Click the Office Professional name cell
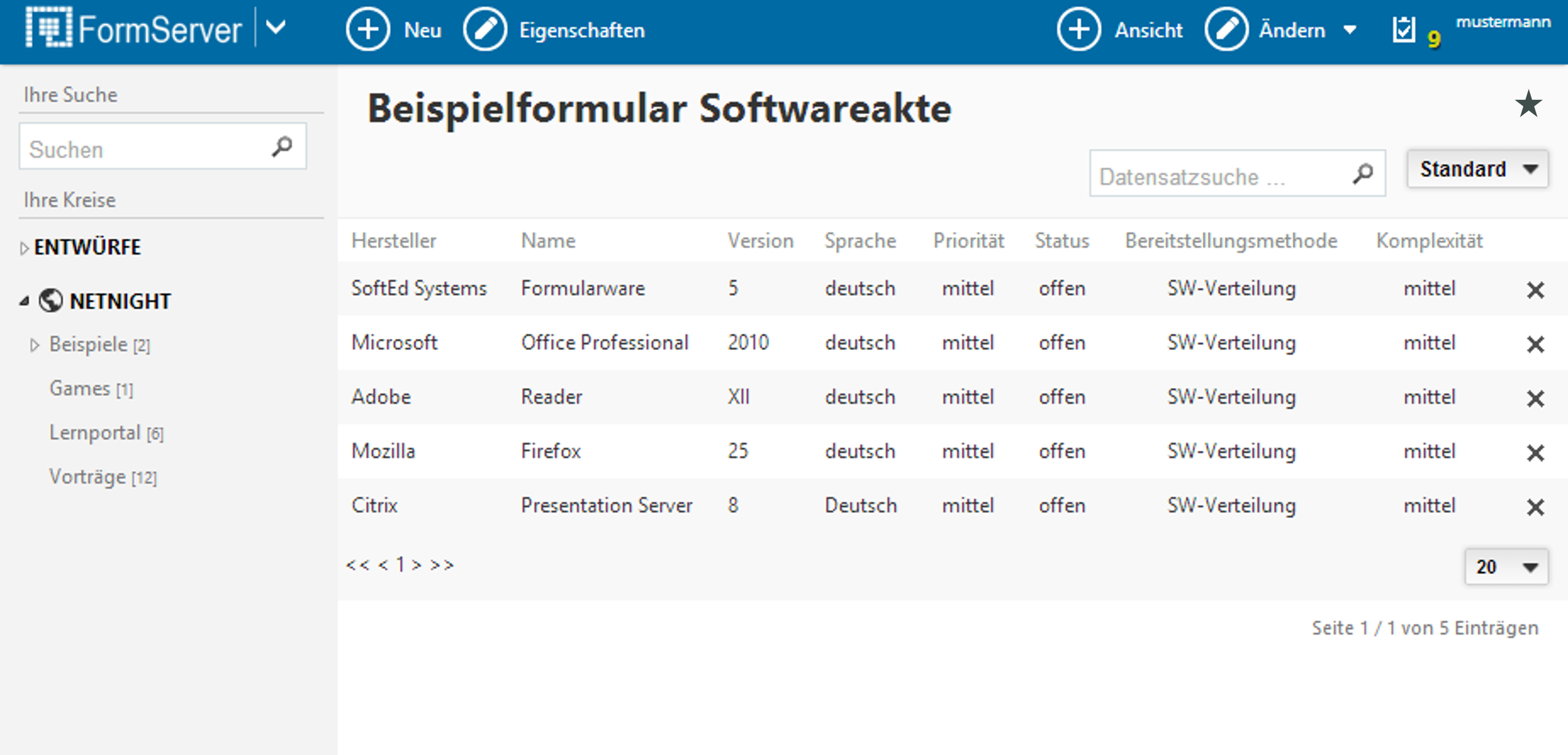1568x755 pixels. click(x=604, y=342)
